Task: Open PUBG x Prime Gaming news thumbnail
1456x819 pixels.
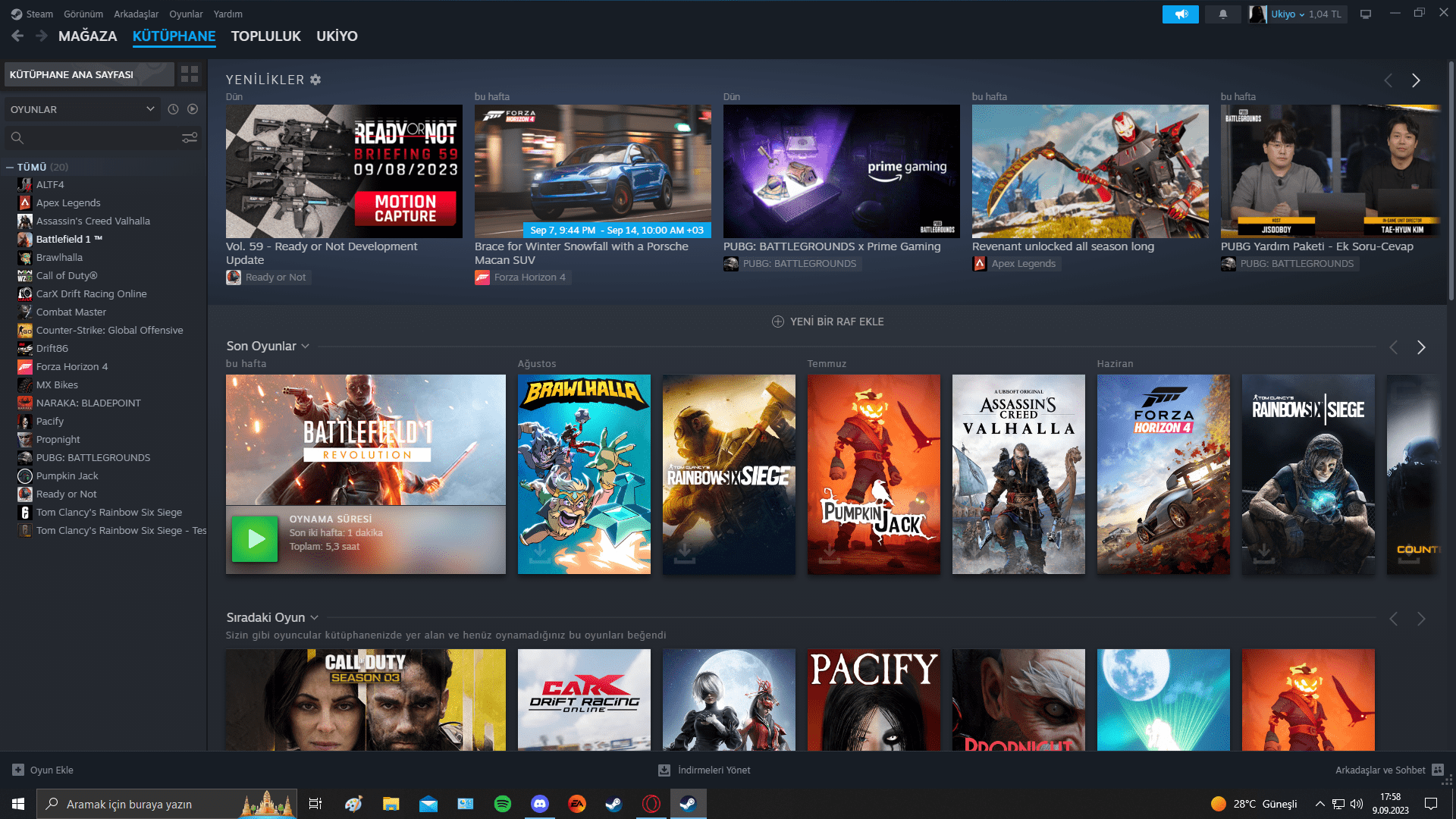Action: click(841, 171)
